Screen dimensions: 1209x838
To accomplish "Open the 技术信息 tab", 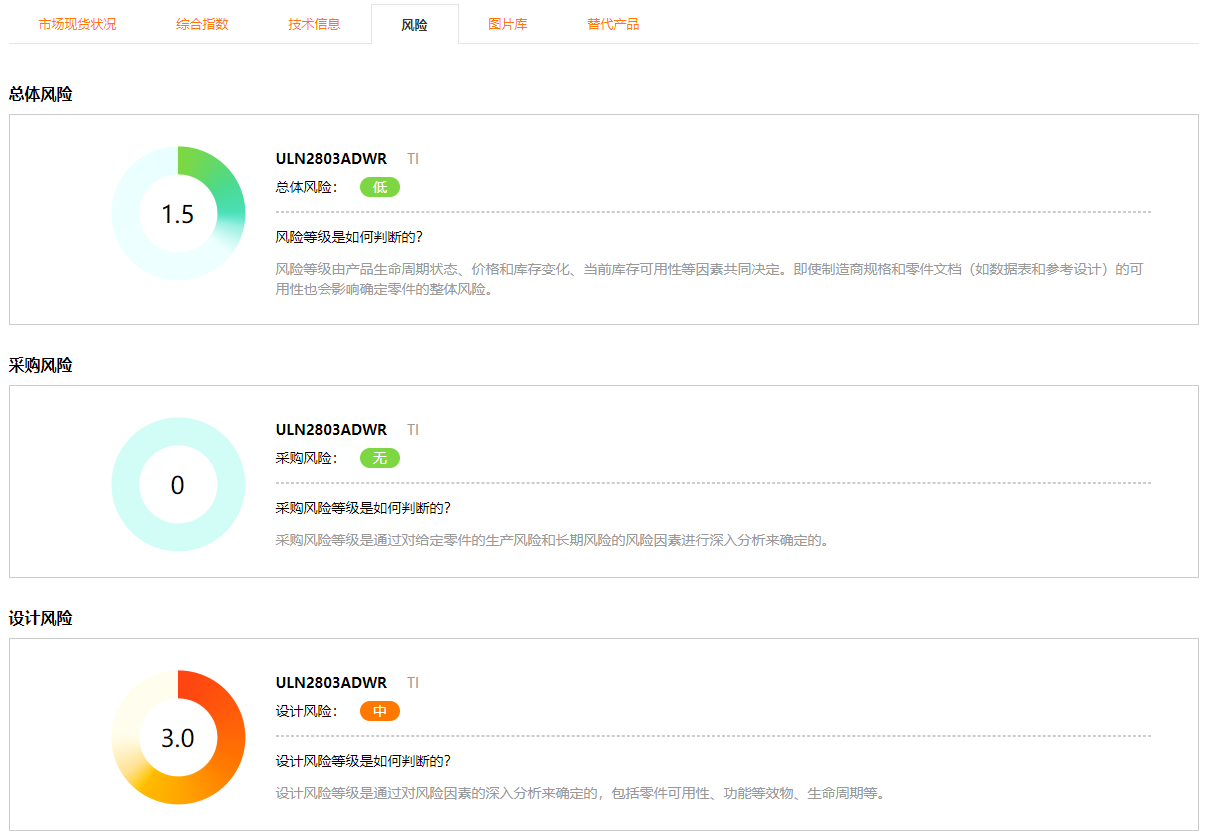I will point(314,24).
